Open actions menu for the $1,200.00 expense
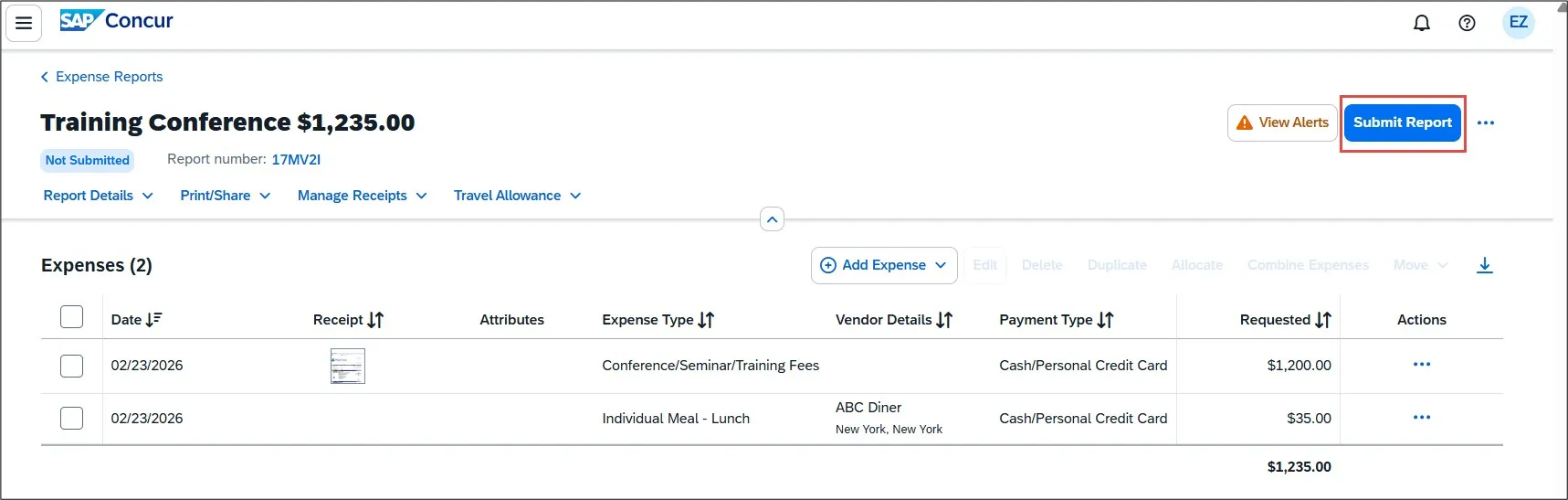The image size is (1568, 500). pos(1422,364)
